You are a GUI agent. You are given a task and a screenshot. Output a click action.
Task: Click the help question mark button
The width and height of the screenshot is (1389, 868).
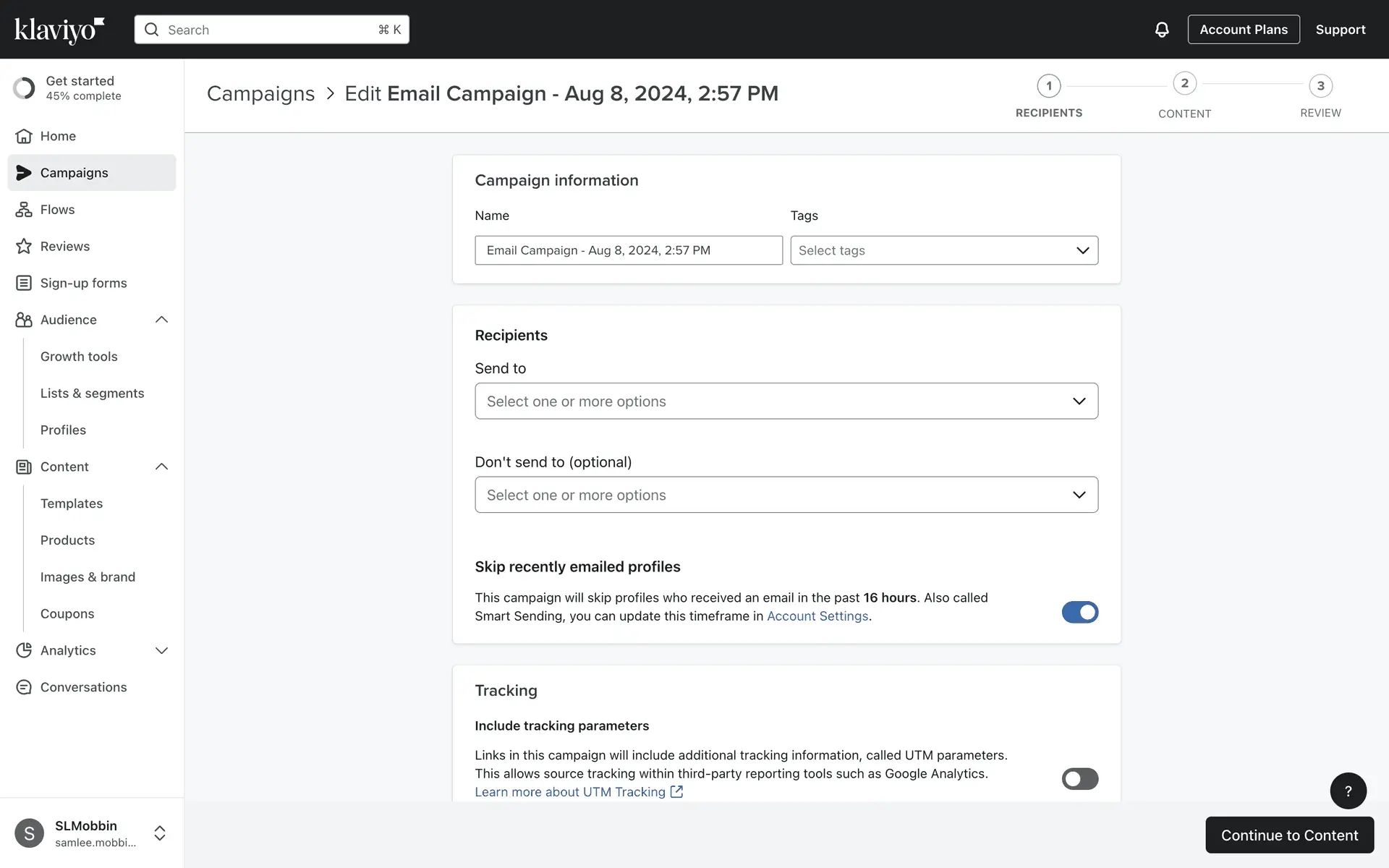click(1348, 791)
